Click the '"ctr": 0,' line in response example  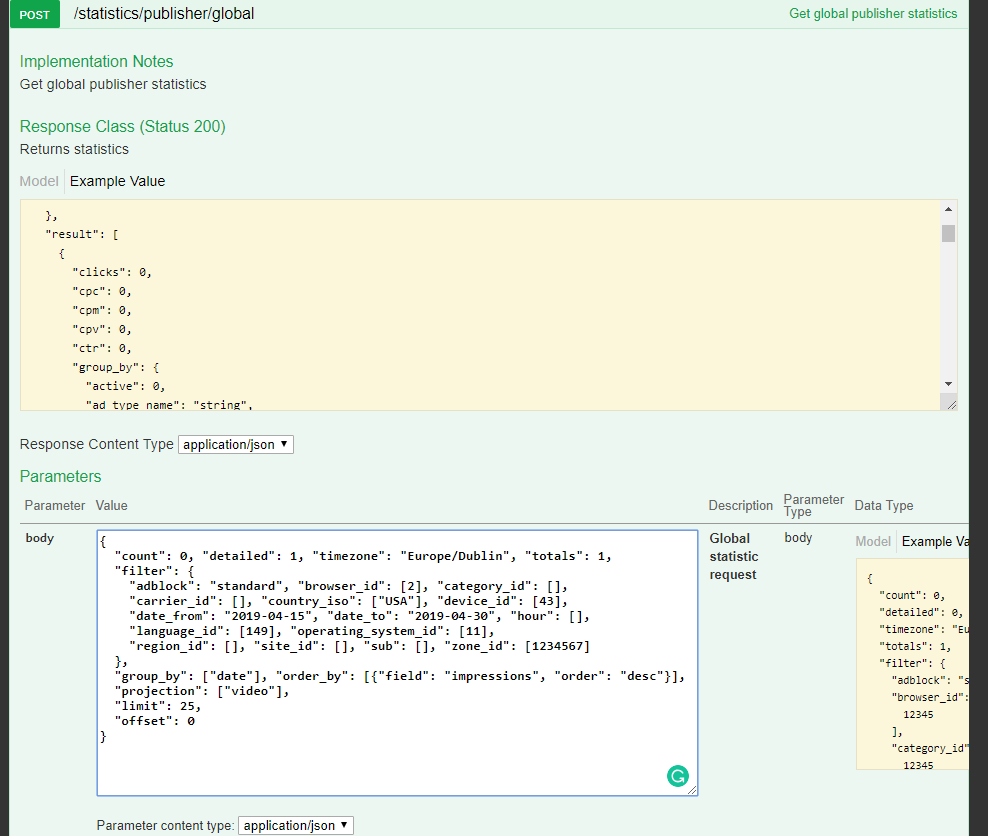(x=102, y=348)
